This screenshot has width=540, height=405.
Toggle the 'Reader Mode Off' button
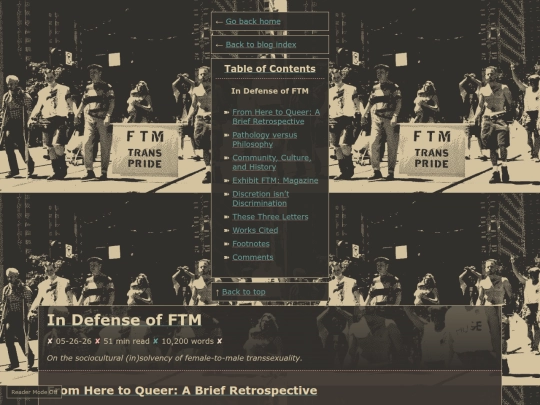pyautogui.click(x=34, y=392)
